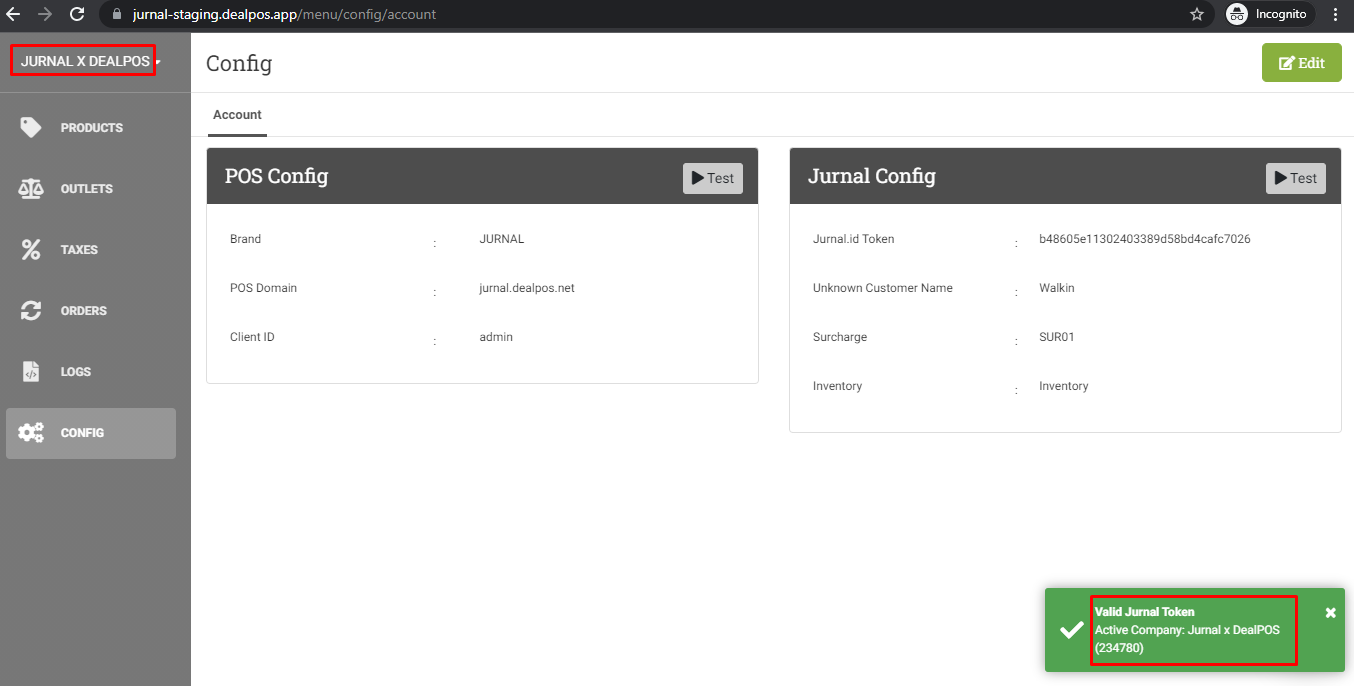Click the address bar URL
The image size is (1354, 686).
pos(284,15)
